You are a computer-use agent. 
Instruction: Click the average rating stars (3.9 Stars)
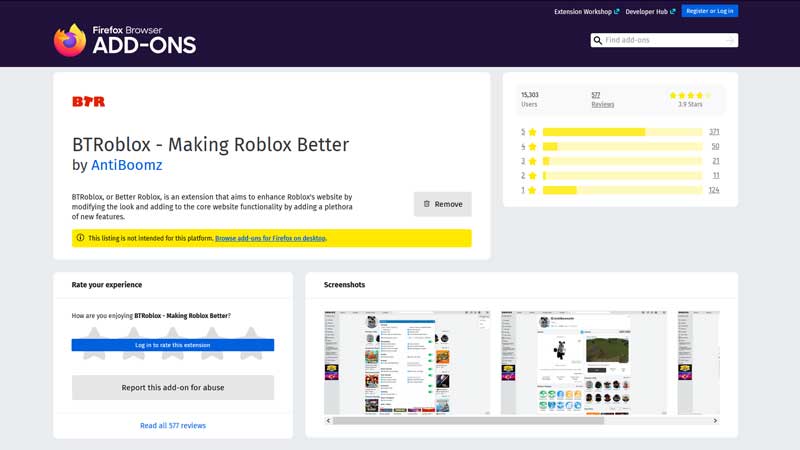tap(690, 95)
